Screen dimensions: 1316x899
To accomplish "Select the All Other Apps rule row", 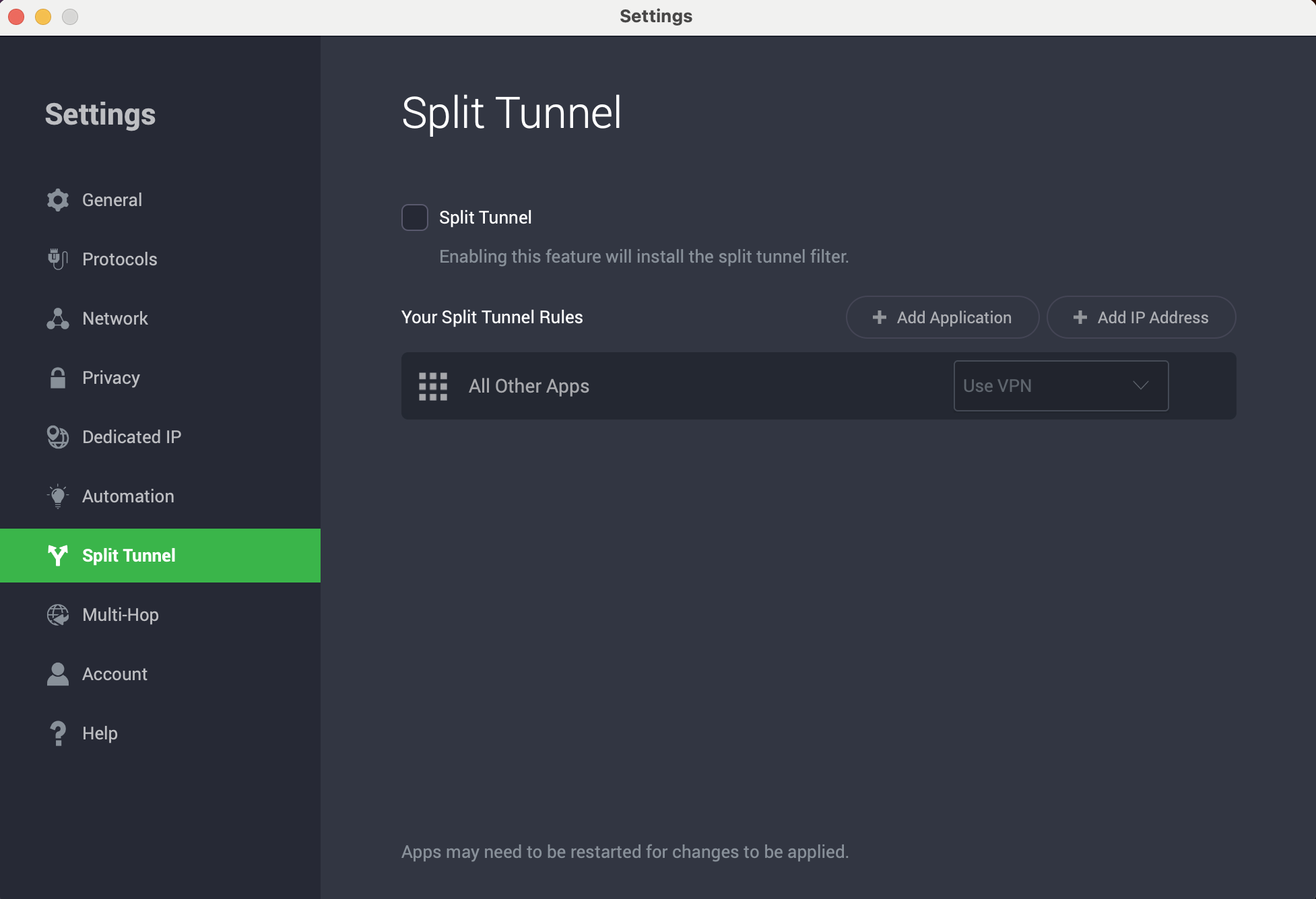I will (x=673, y=386).
